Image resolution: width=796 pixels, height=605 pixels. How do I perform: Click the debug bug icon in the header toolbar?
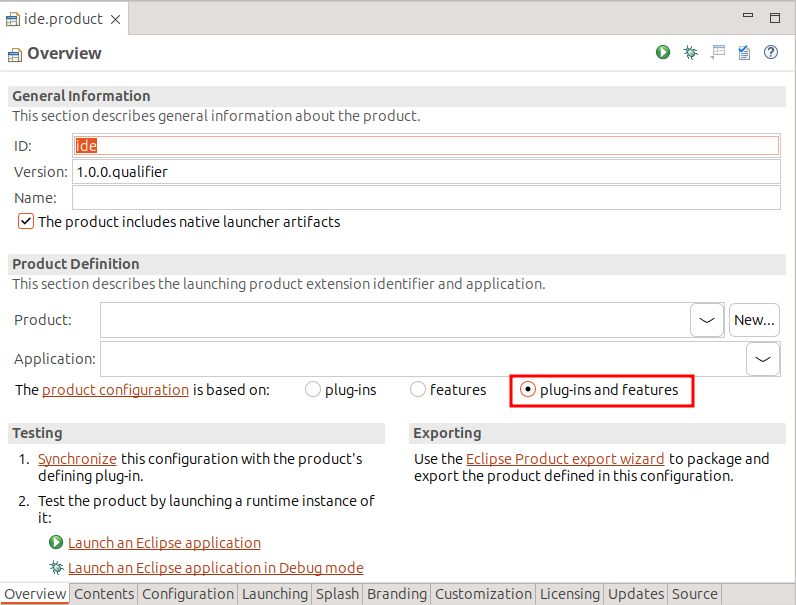pos(690,52)
